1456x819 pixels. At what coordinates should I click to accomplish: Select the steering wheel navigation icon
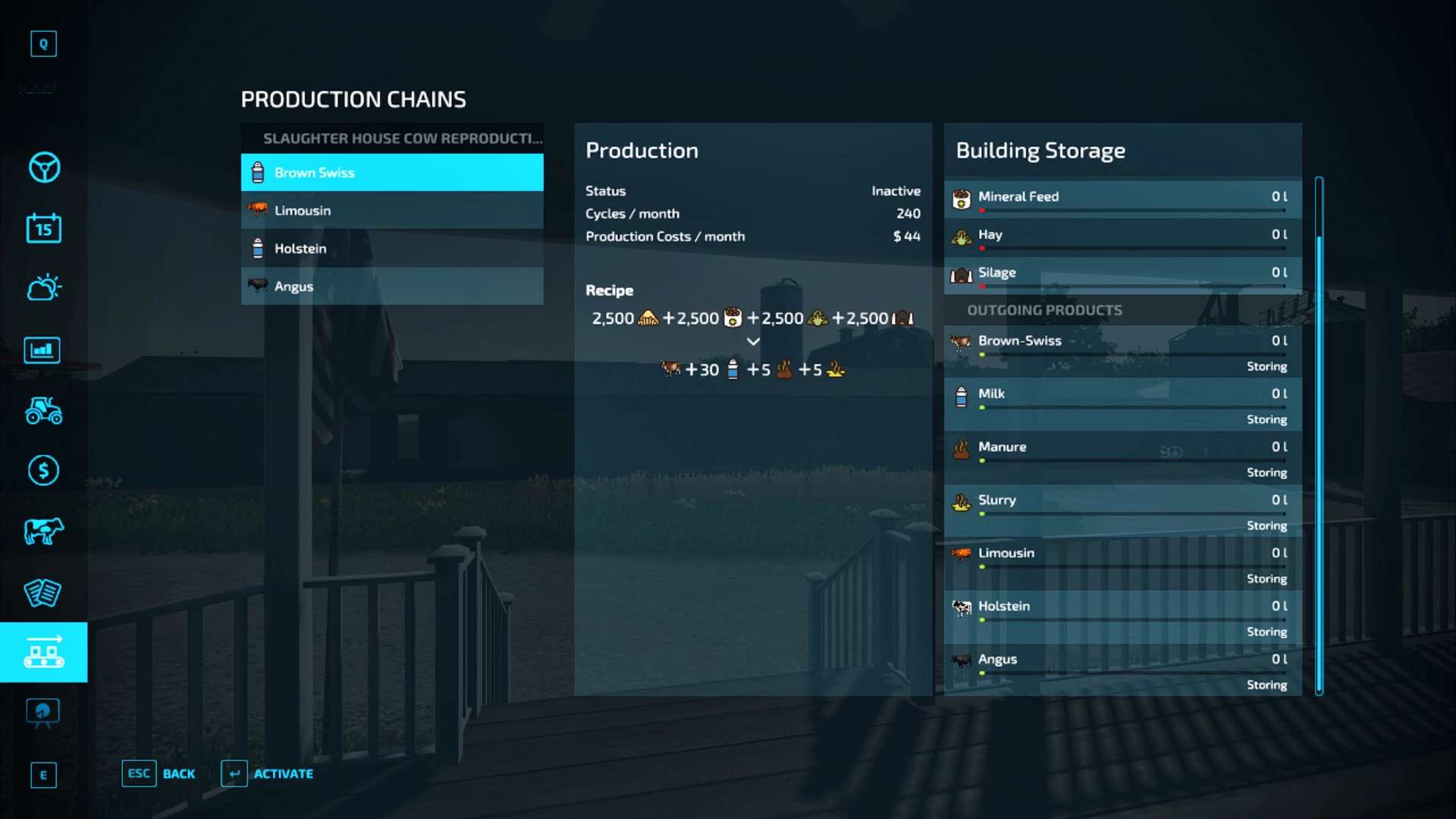tap(44, 168)
